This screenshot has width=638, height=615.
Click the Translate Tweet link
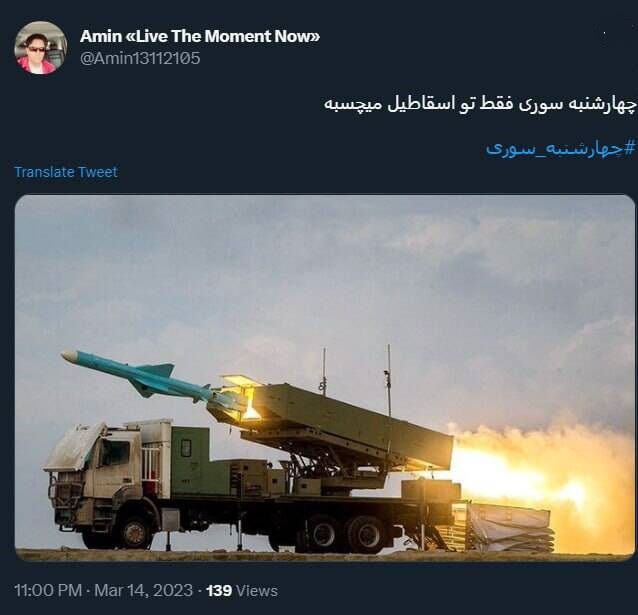[66, 172]
